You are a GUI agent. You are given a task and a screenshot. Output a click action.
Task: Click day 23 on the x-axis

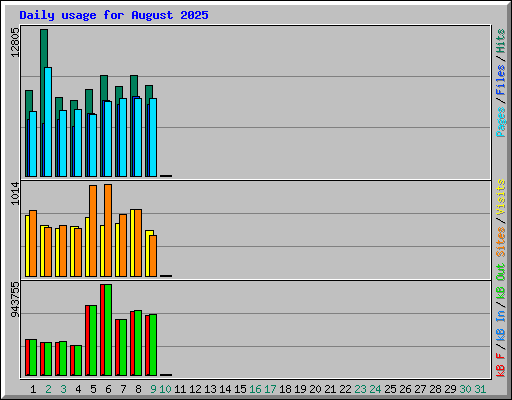[x=360, y=389]
